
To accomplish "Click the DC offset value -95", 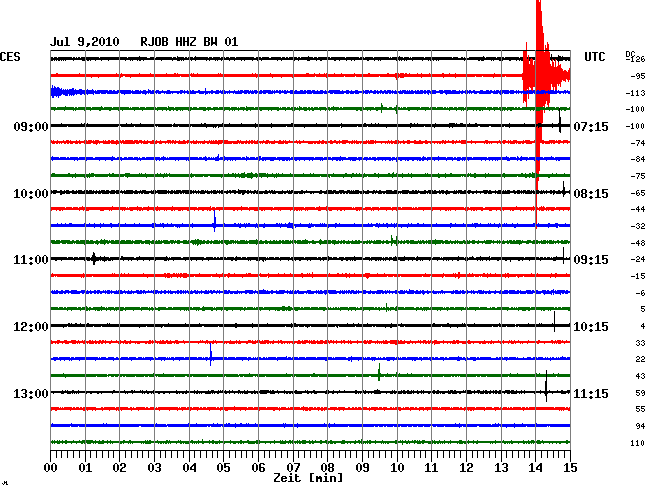I will (638, 76).
